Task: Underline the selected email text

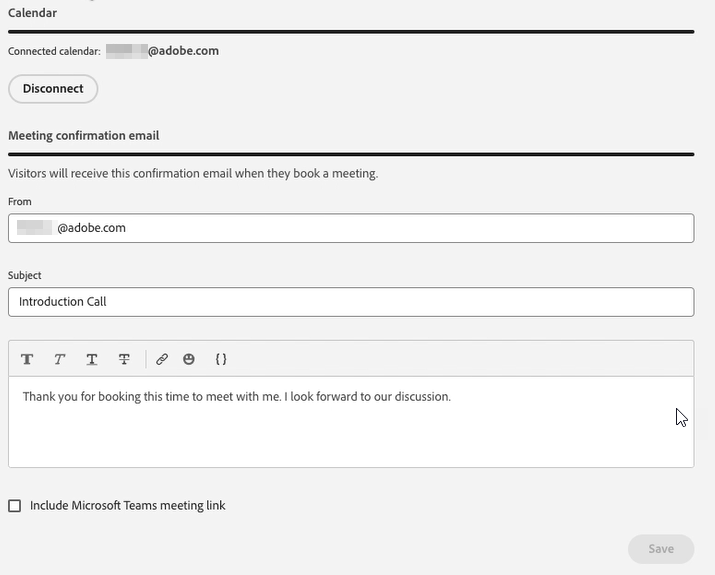Action: tap(92, 359)
